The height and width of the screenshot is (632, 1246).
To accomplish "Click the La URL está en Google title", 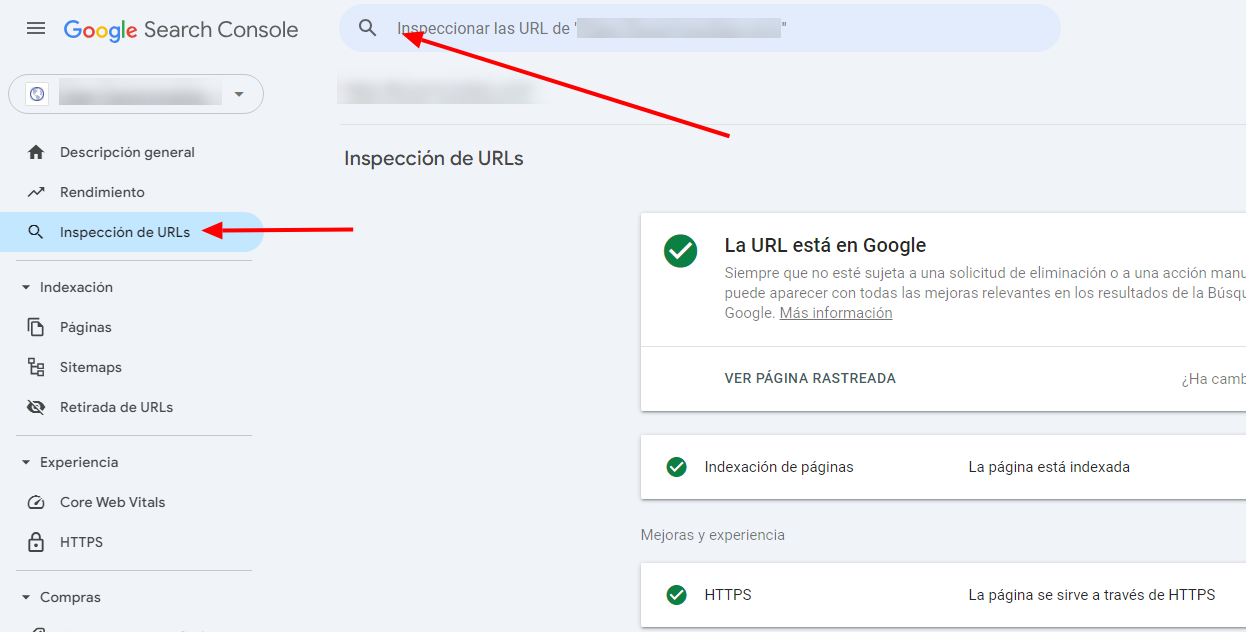I will [825, 245].
